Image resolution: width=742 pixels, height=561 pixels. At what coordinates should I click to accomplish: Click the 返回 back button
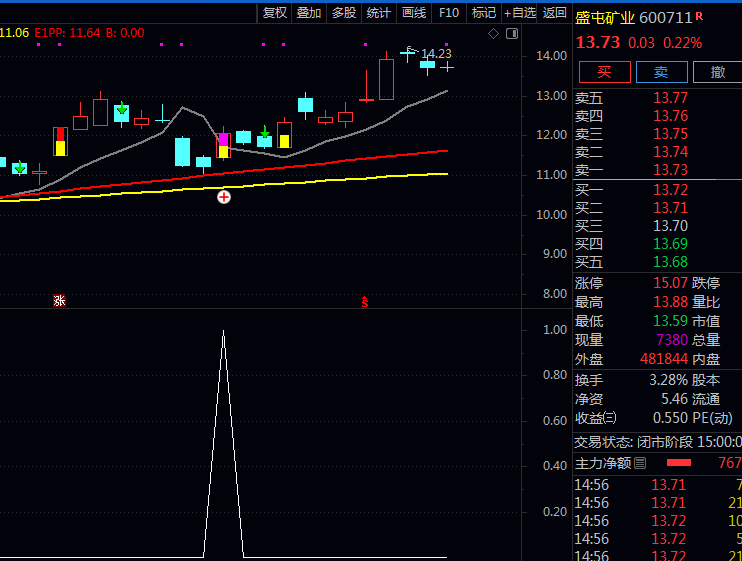tap(555, 13)
